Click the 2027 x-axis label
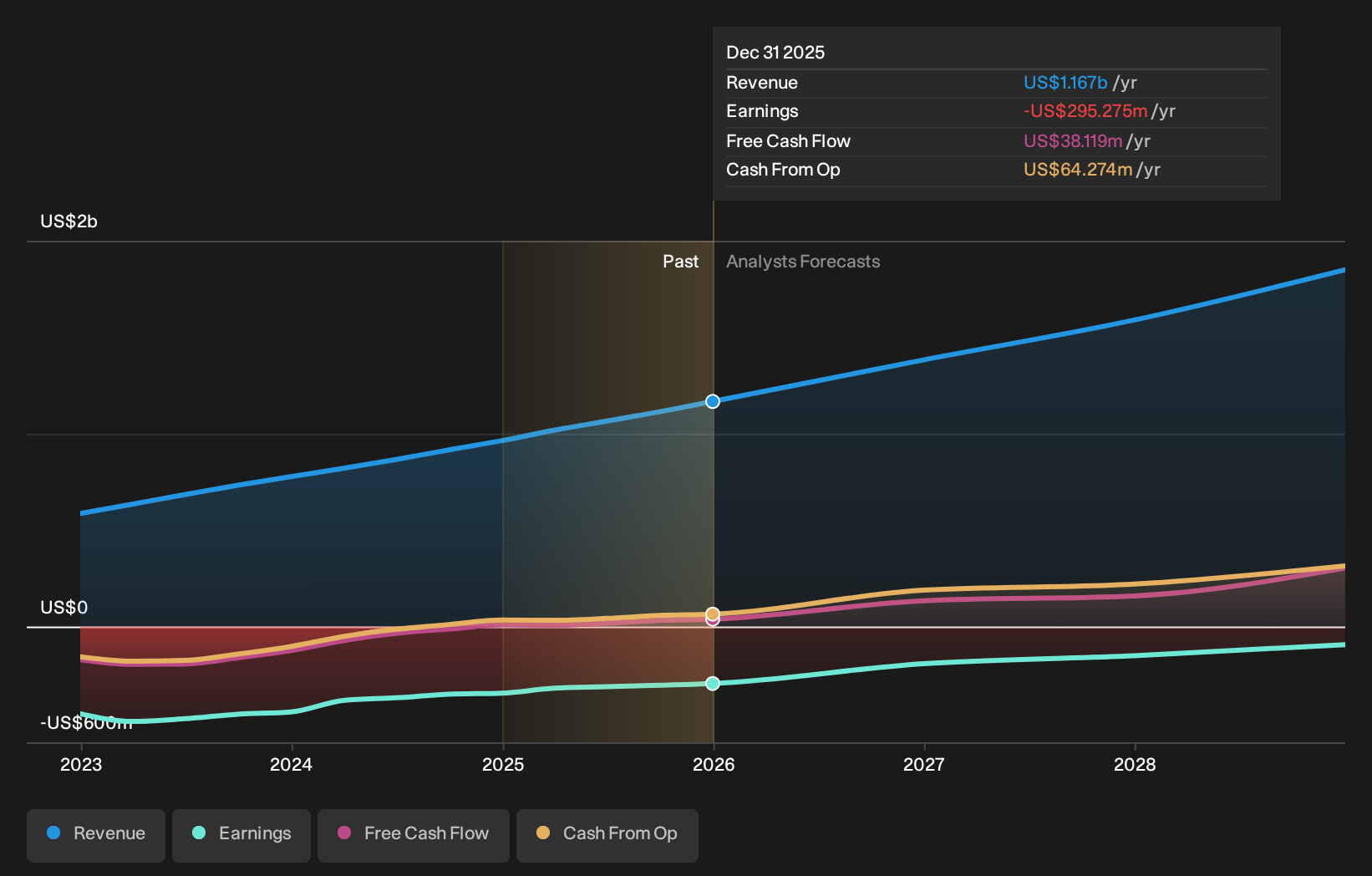 pyautogui.click(x=924, y=764)
